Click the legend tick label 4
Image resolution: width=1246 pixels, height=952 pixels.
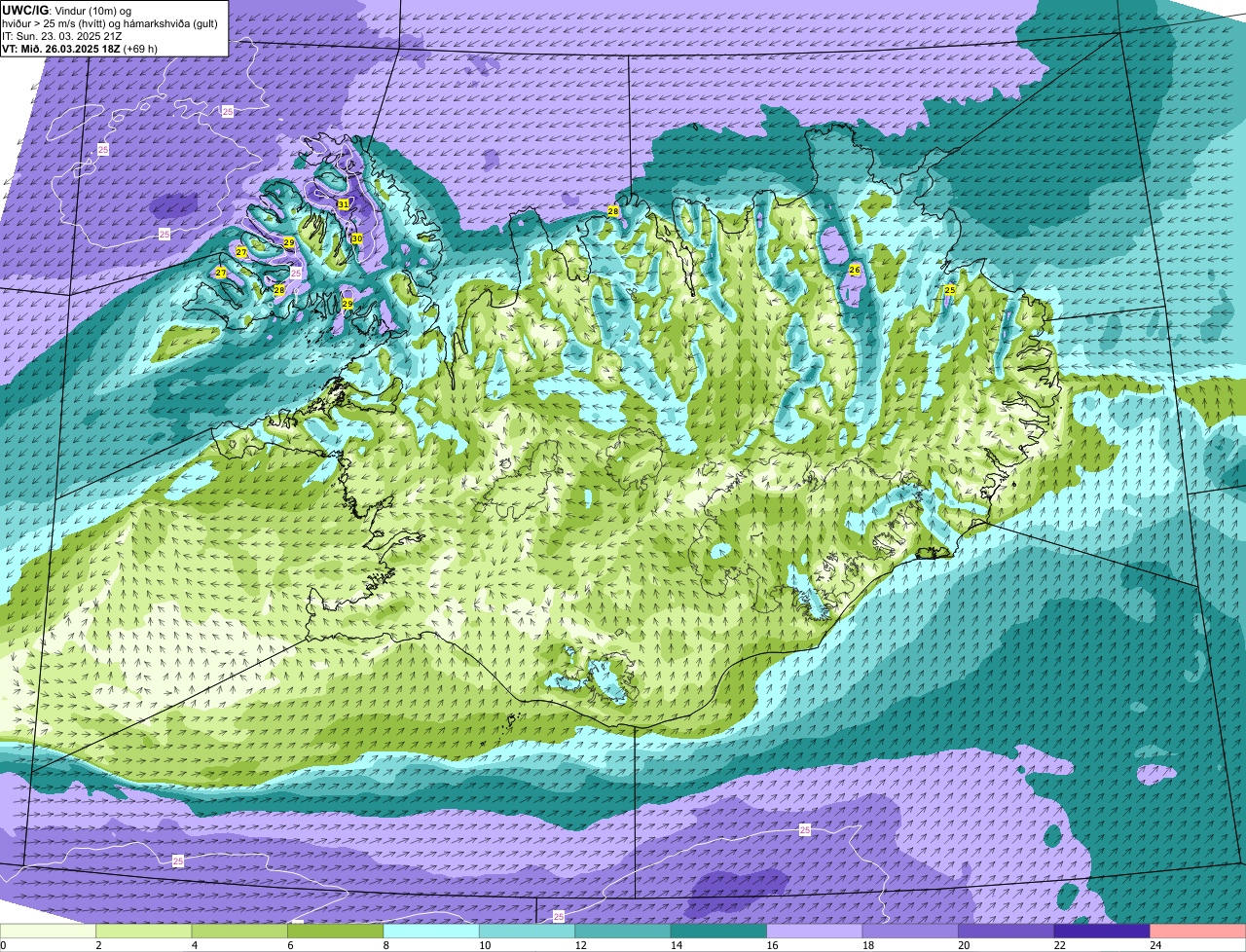(193, 945)
